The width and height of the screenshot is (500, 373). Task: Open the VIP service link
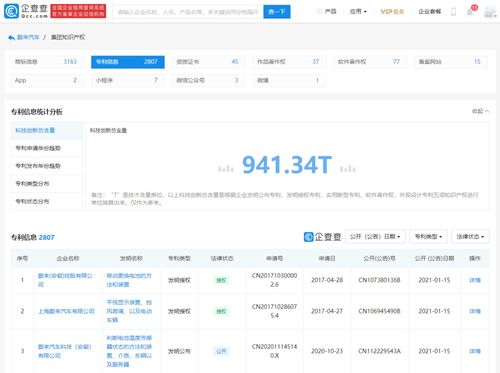coord(392,12)
